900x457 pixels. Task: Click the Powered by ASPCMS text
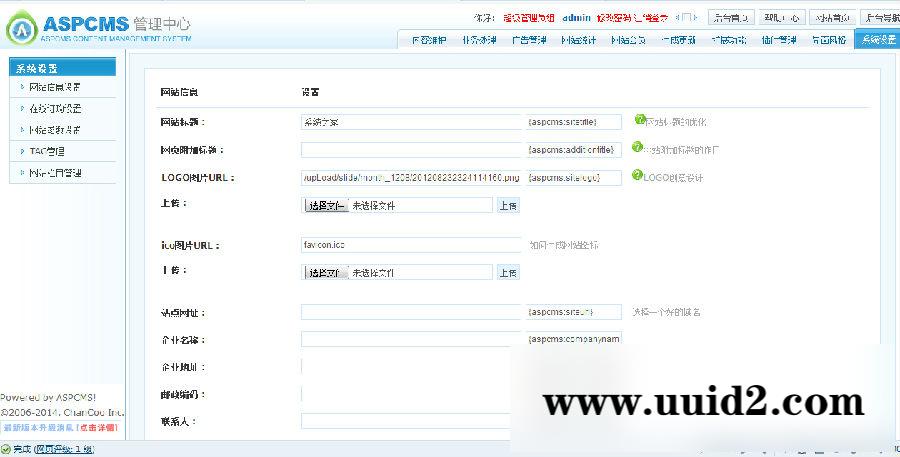48,397
